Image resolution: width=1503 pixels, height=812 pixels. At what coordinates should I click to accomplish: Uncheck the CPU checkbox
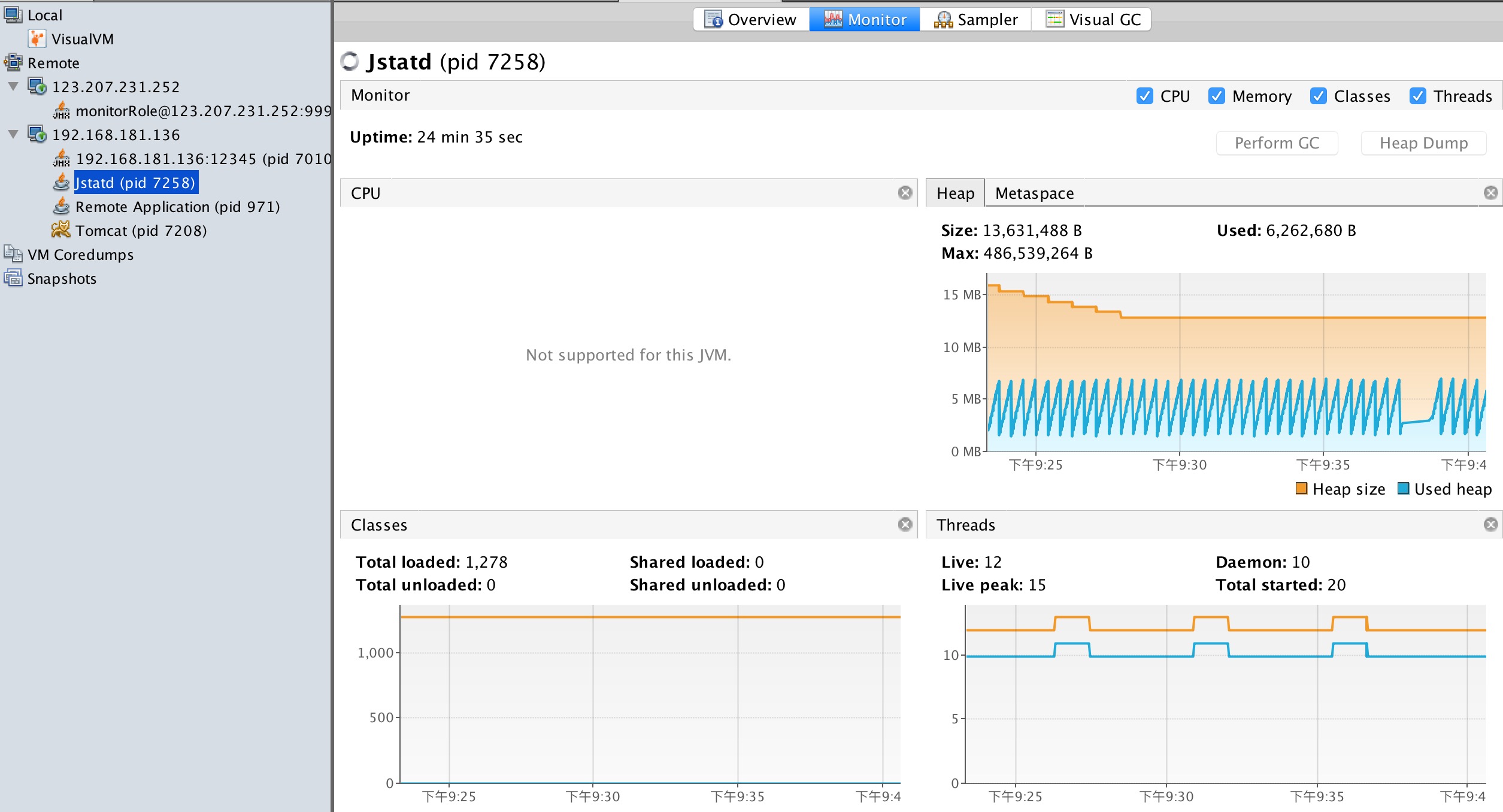(x=1144, y=96)
